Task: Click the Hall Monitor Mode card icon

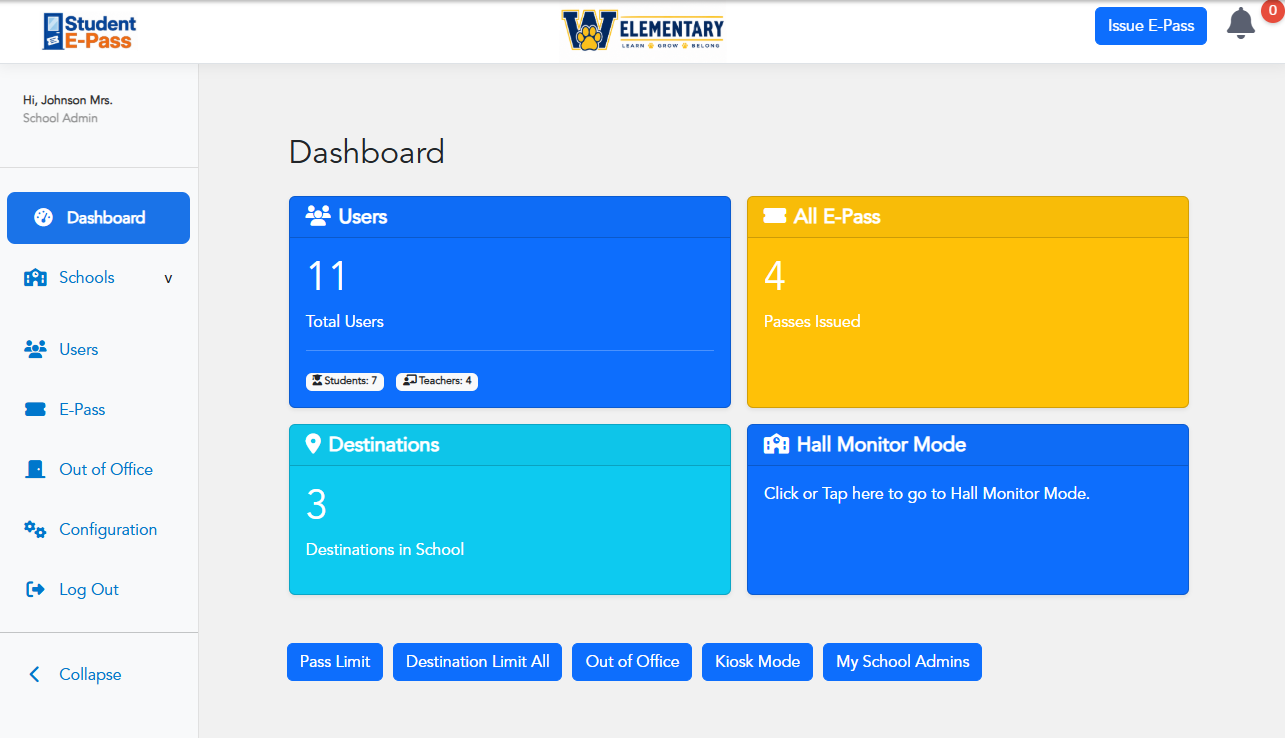Action: (776, 444)
